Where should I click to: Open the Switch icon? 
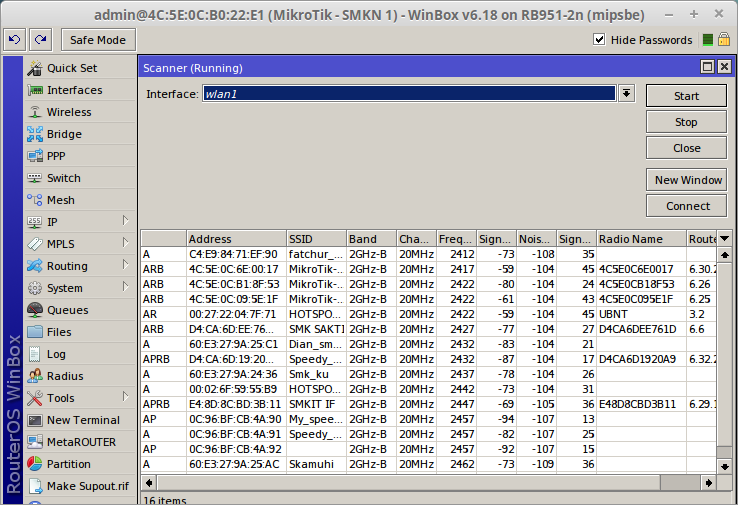tap(35, 178)
